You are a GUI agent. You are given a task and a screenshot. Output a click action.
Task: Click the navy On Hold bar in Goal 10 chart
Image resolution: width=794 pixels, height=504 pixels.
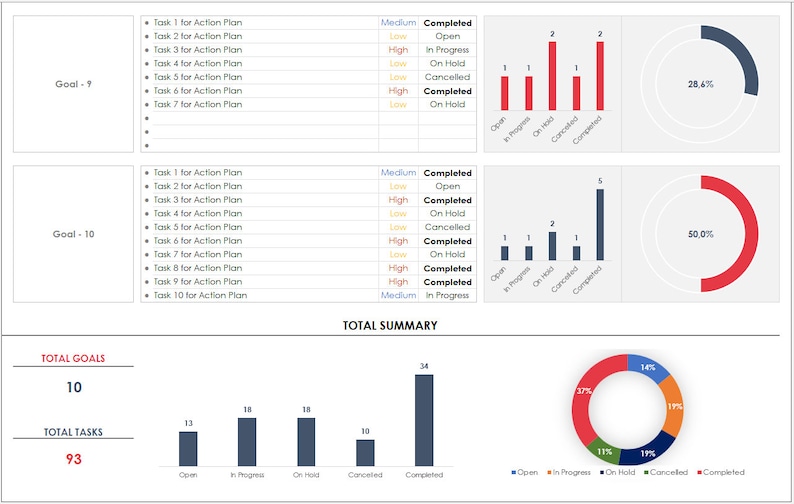coord(552,246)
